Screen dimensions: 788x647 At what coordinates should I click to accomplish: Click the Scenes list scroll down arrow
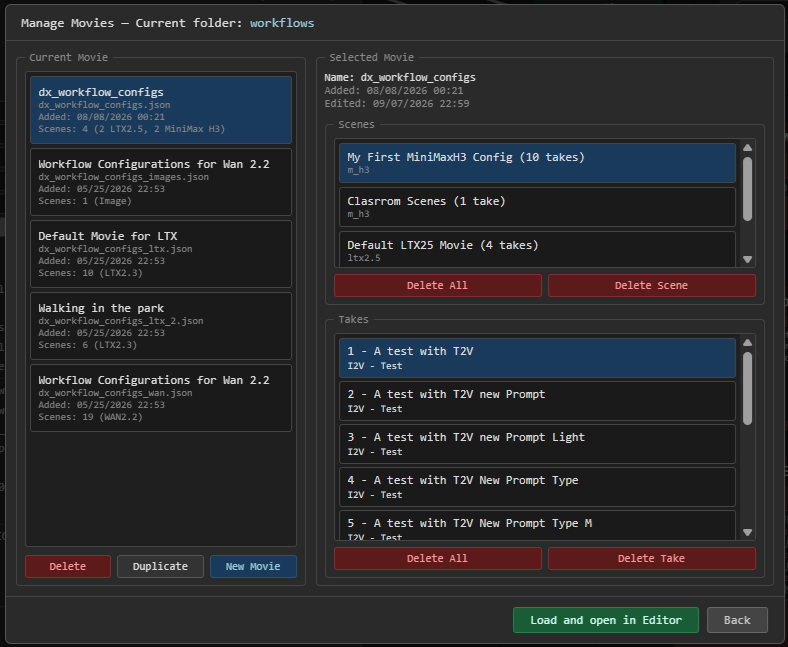pos(747,259)
